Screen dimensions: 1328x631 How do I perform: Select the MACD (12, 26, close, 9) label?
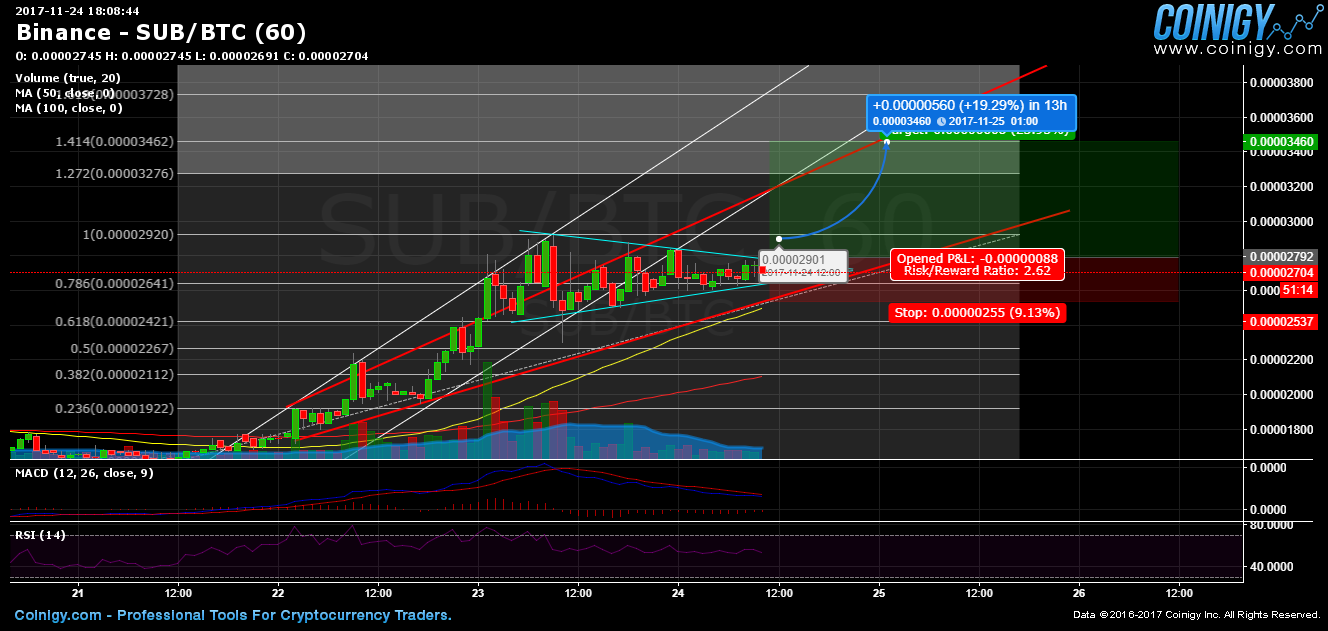83,472
